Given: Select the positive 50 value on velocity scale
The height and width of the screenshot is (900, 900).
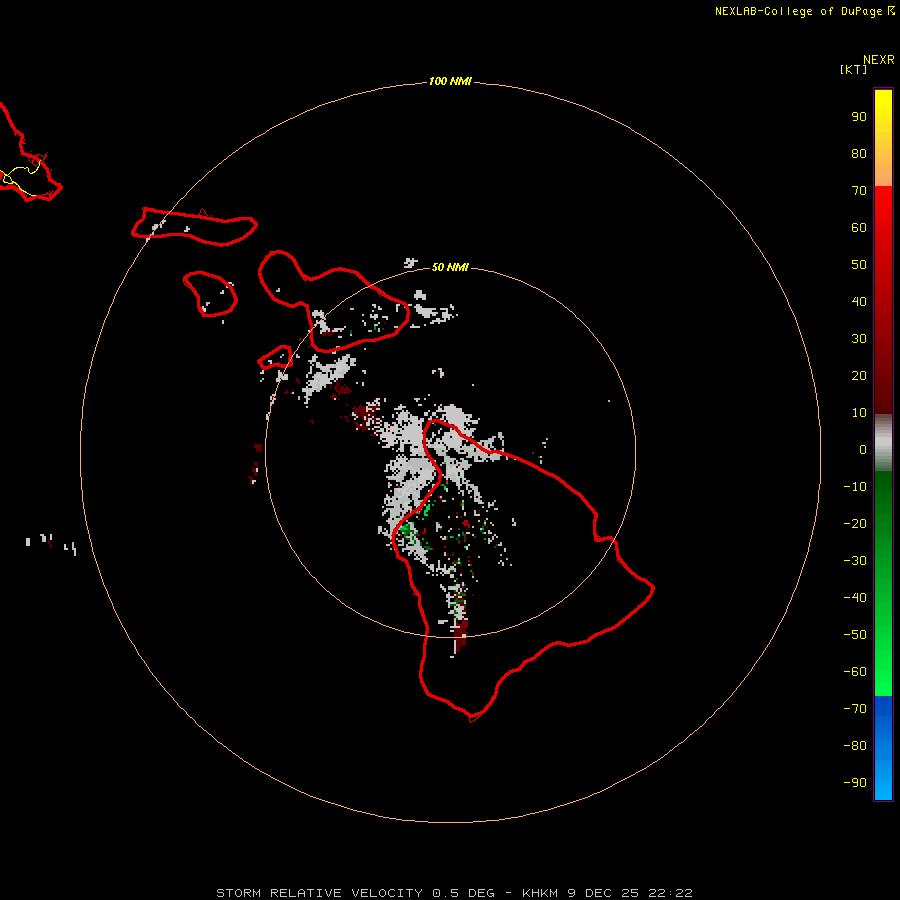Looking at the screenshot, I should tap(859, 265).
